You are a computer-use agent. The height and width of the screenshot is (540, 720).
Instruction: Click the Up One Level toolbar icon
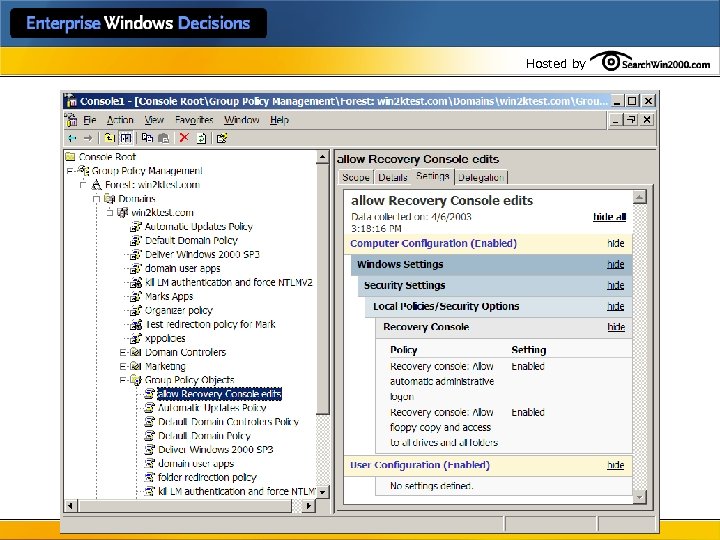[109, 138]
